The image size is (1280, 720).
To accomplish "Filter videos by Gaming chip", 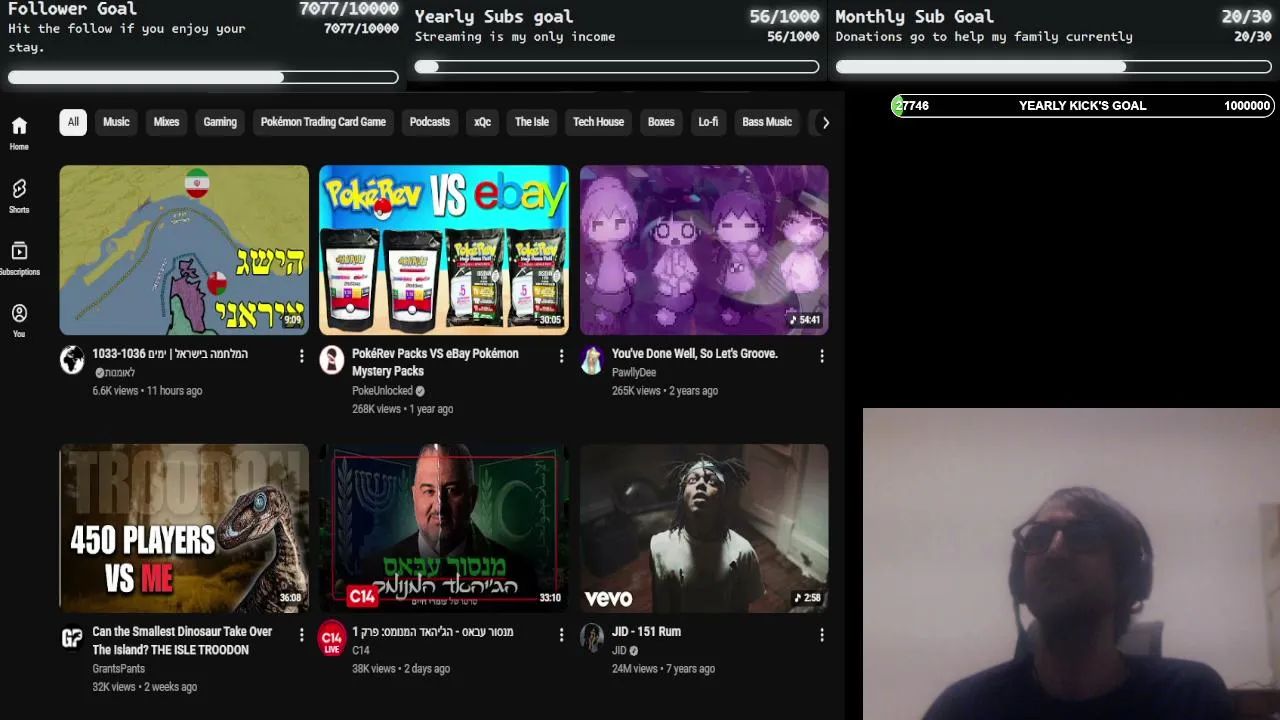I will [x=220, y=122].
